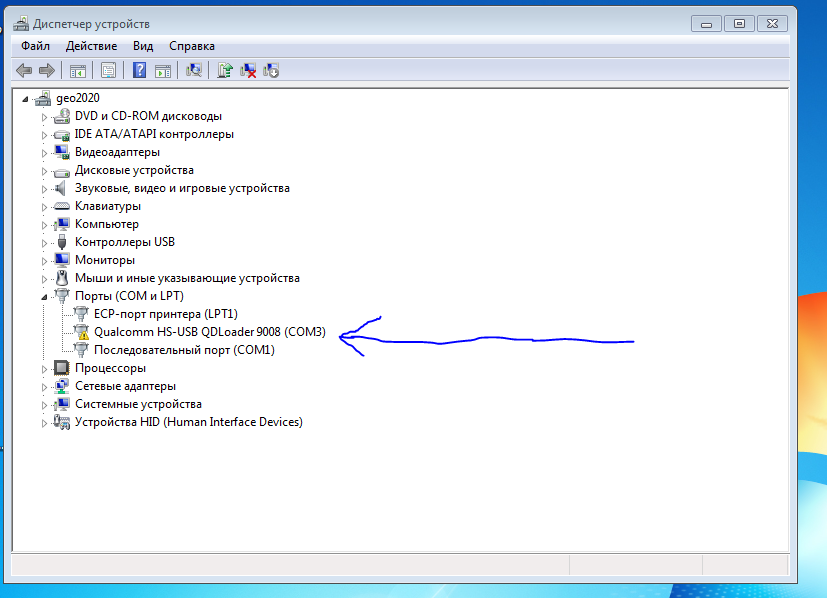Scan for hardware changes toolbar icon
This screenshot has width=827, height=598.
coord(194,70)
